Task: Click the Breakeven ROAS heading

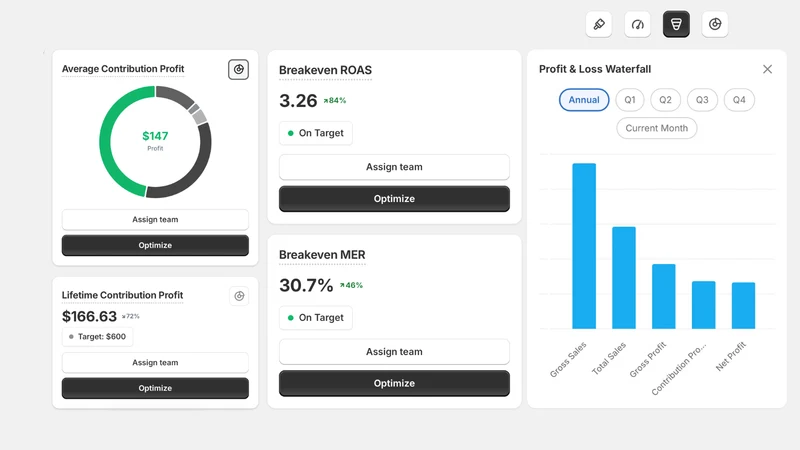Action: [326, 70]
